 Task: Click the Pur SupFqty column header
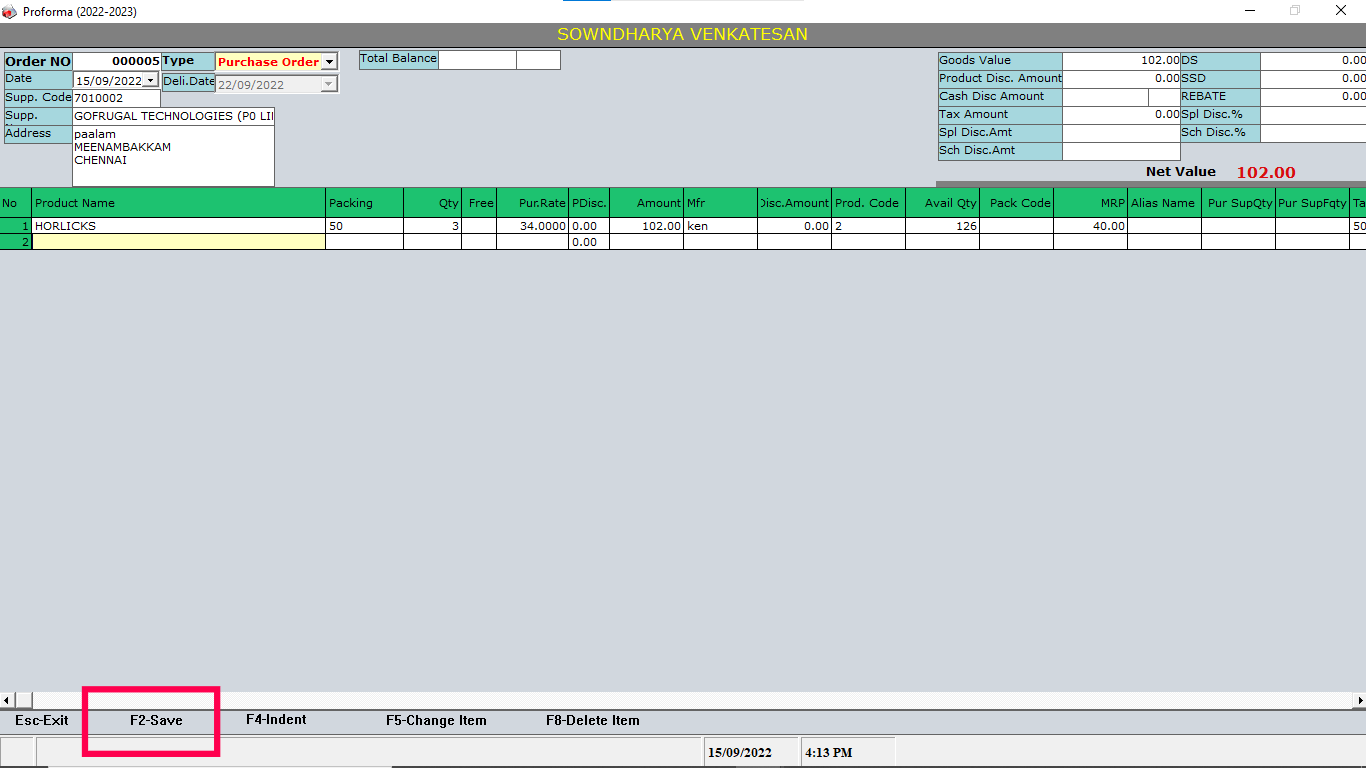(1313, 203)
